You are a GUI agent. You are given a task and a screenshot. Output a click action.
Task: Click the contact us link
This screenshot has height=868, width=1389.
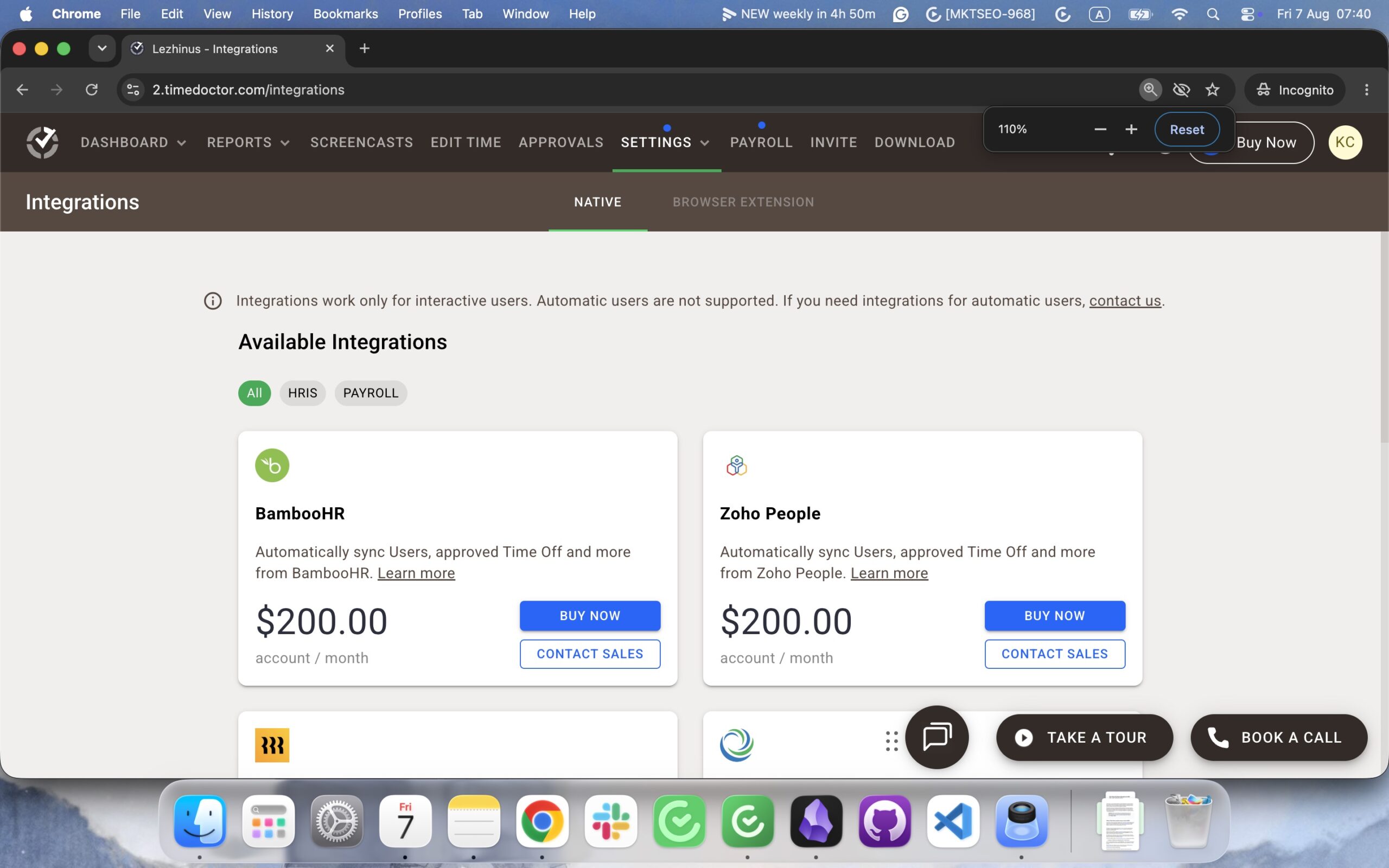[1125, 301]
